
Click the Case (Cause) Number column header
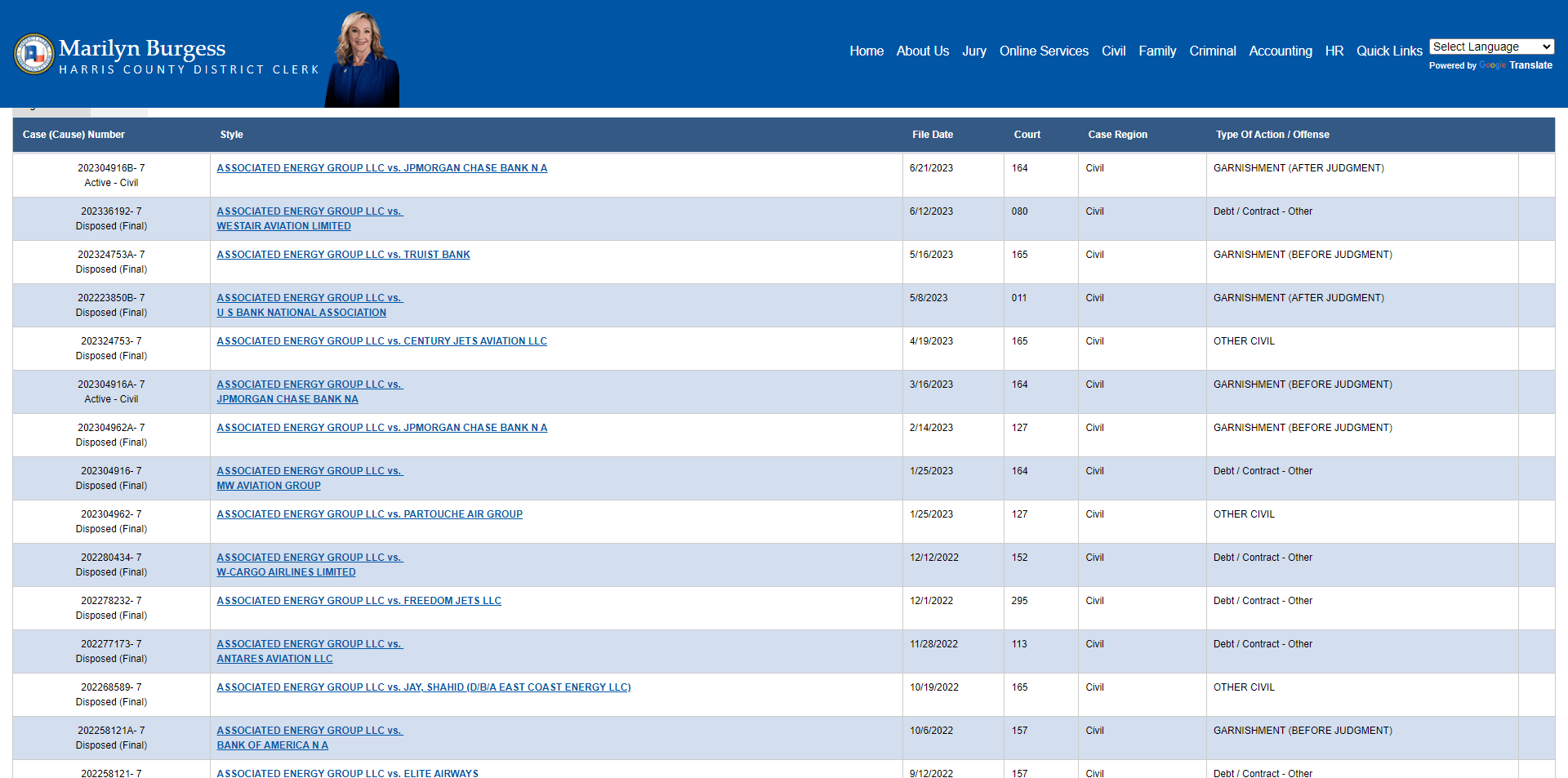point(73,135)
